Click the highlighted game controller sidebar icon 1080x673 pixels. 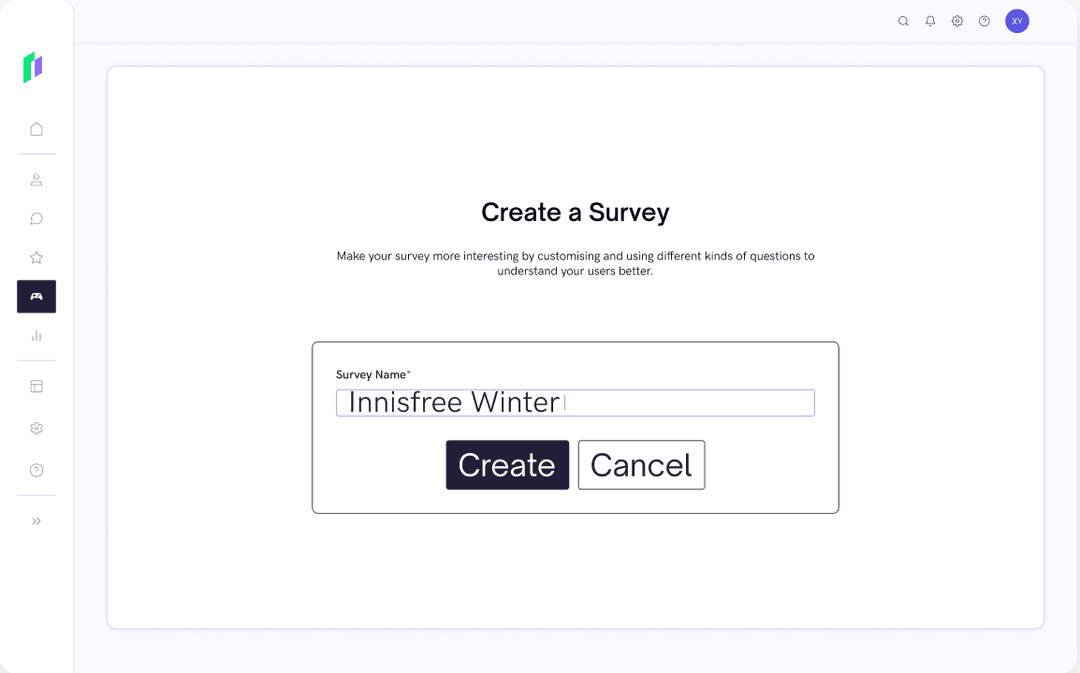point(37,297)
